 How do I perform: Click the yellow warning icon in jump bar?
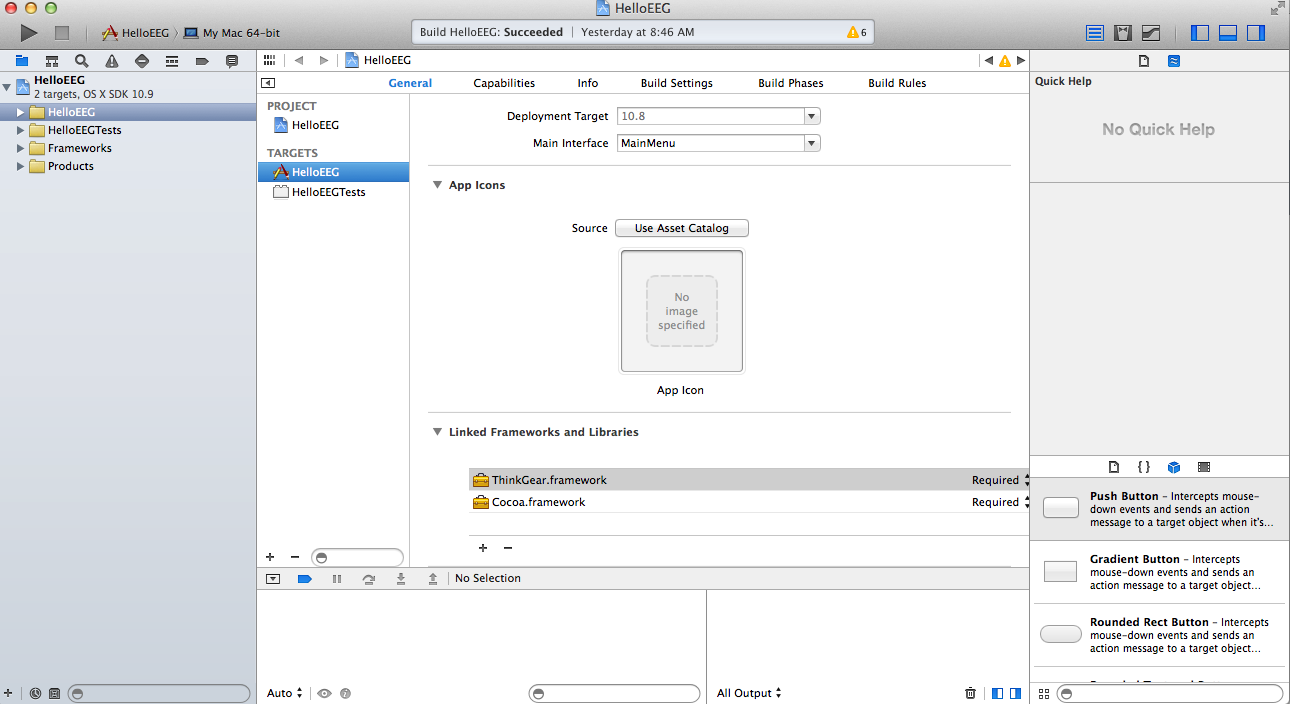[x=1005, y=61]
